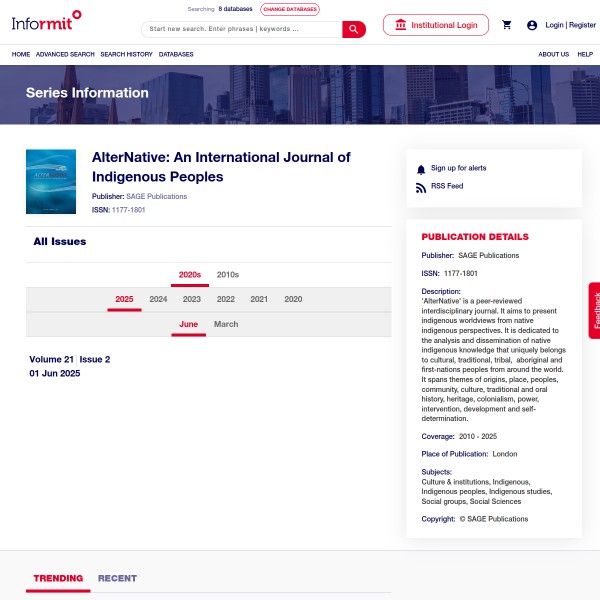Open the Databases menu item
Screen dimensions: 600x600
[176, 54]
